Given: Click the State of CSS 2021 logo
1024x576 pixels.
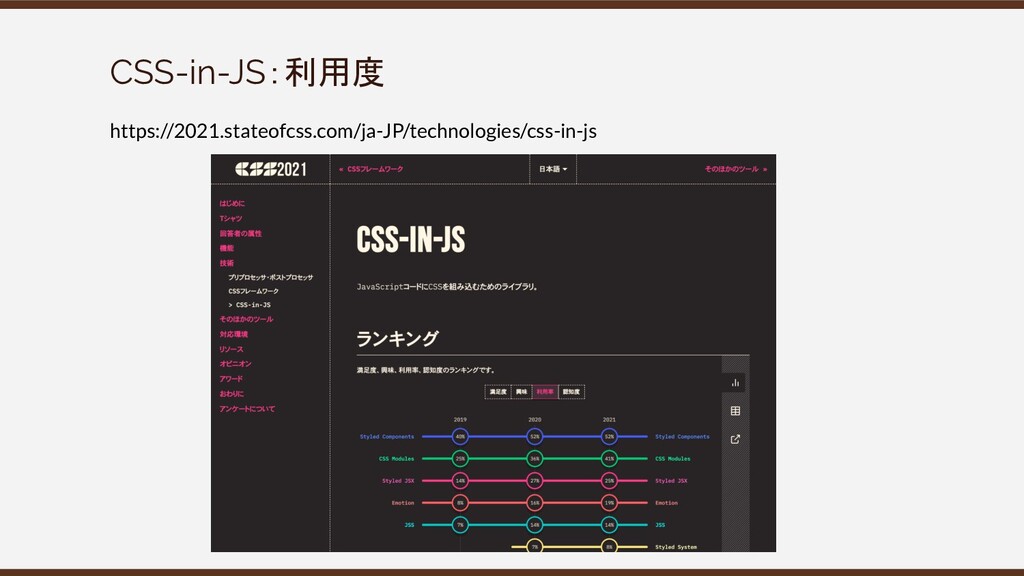Looking at the screenshot, I should 270,169.
